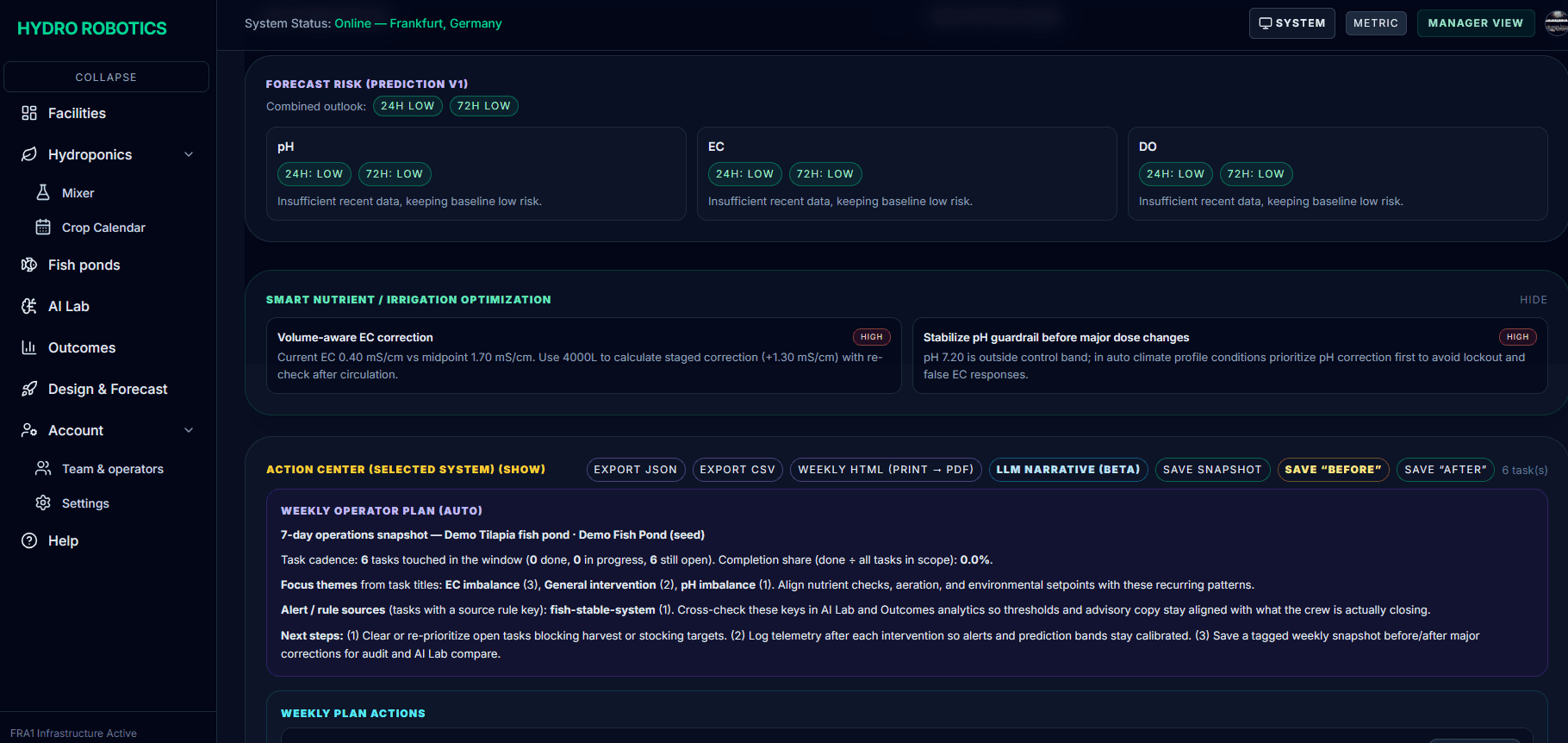The image size is (1568, 743).
Task: Click the Settings gear icon
Action: 43,503
